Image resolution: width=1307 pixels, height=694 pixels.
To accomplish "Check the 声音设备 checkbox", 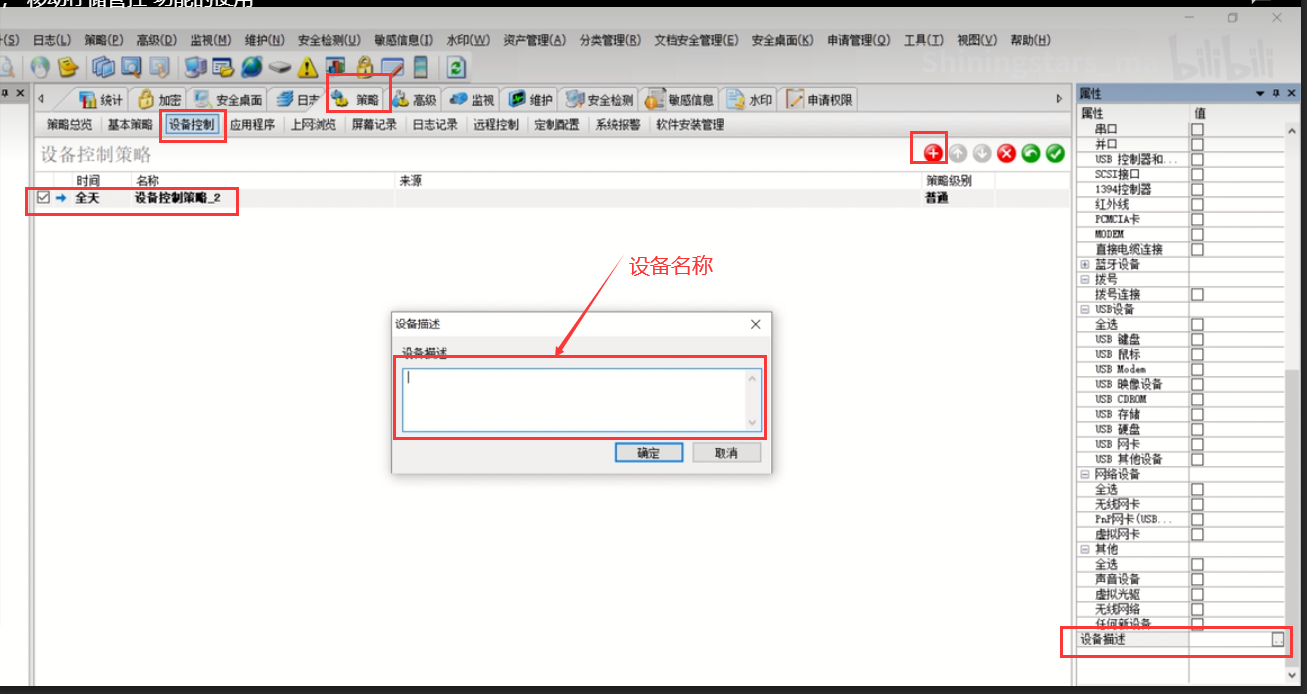I will (1197, 579).
